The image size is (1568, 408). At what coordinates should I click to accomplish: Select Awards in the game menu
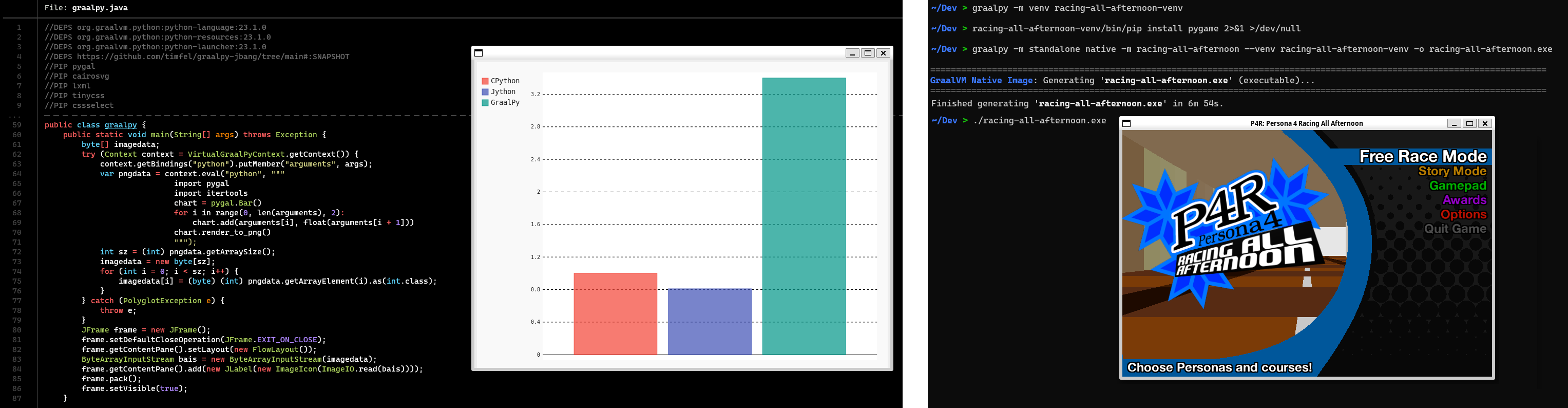click(1464, 200)
